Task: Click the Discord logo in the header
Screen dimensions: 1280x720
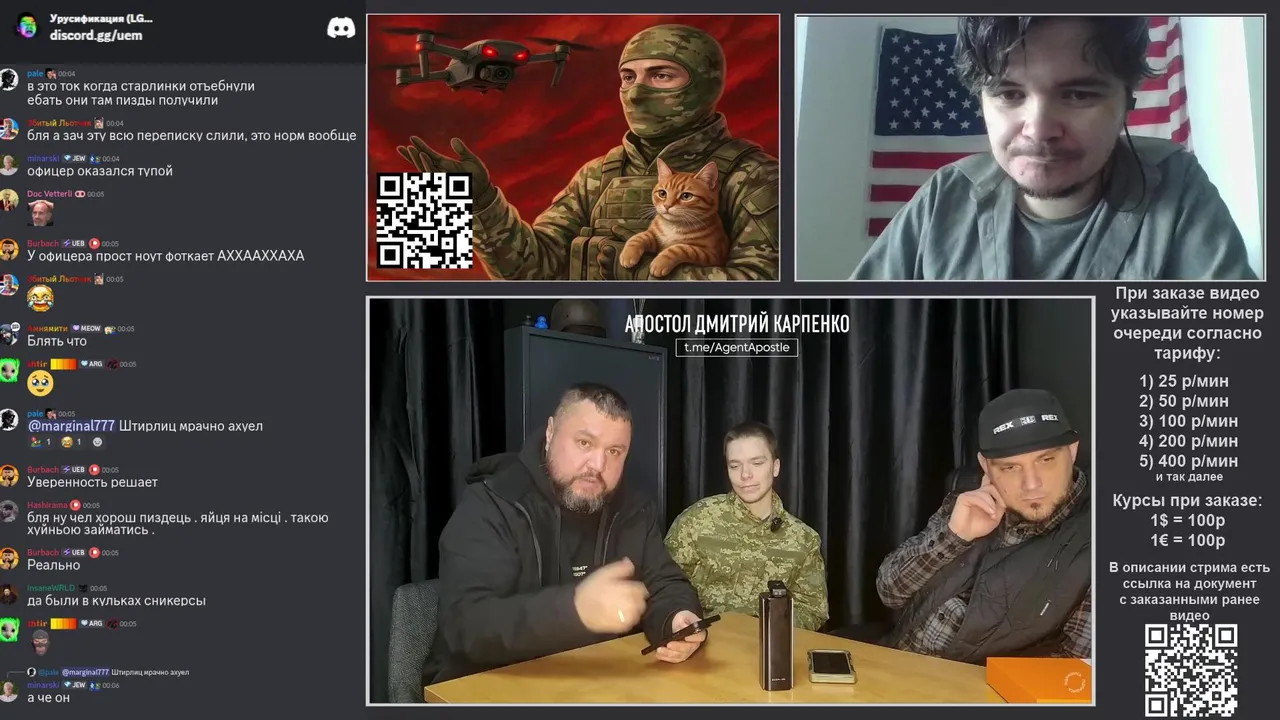Action: coord(341,28)
